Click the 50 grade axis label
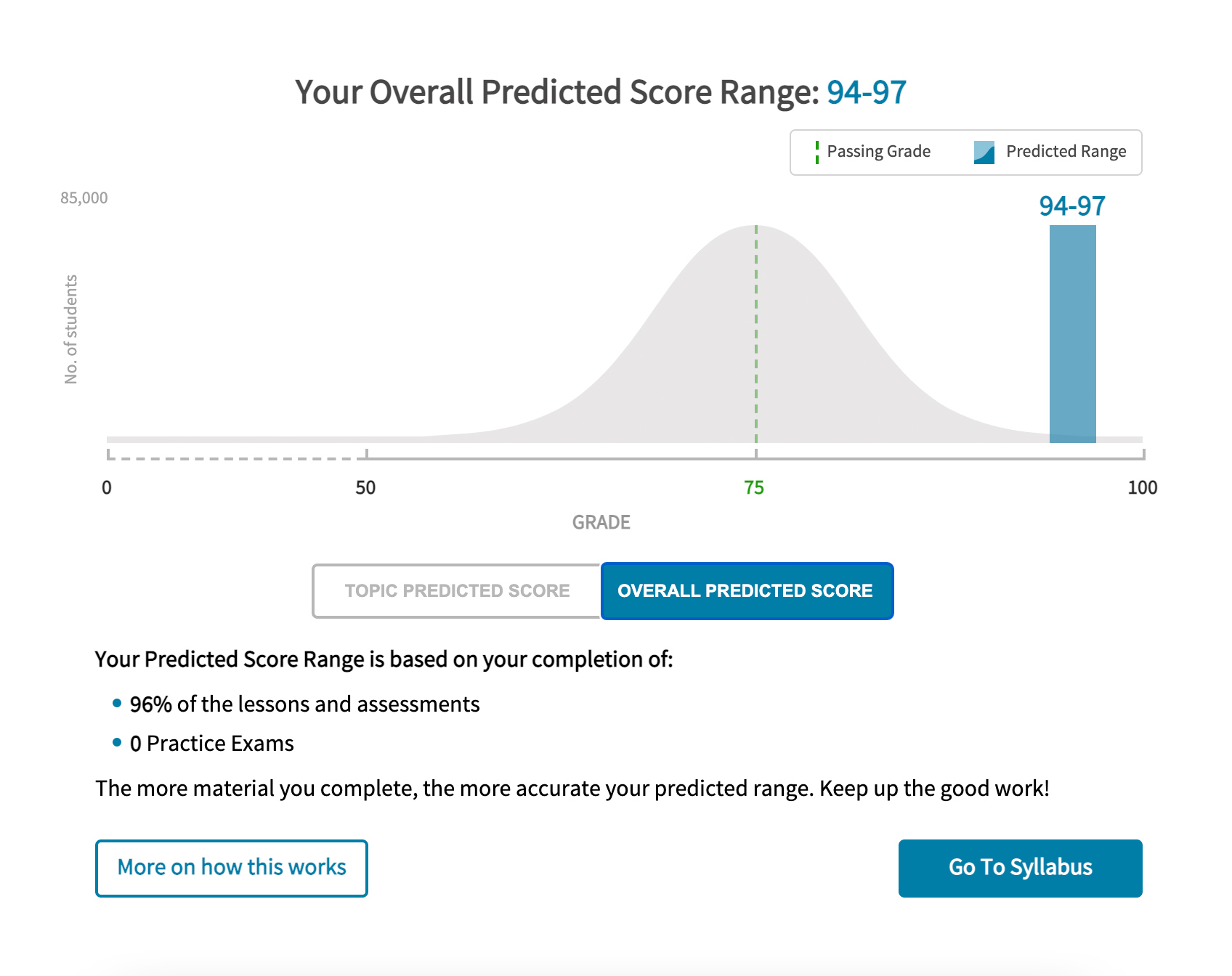 pyautogui.click(x=365, y=488)
